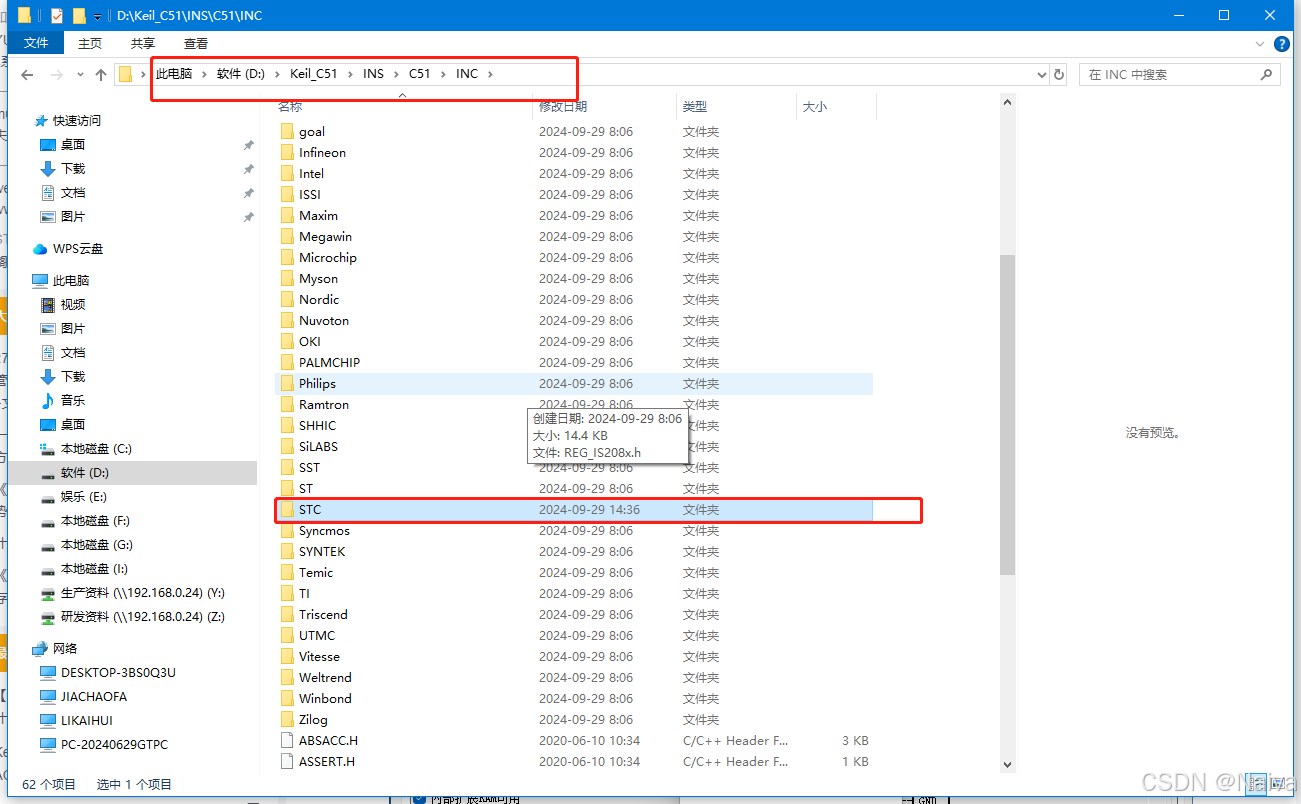Sort by 类型 column header
This screenshot has height=804, width=1301.
pos(695,106)
